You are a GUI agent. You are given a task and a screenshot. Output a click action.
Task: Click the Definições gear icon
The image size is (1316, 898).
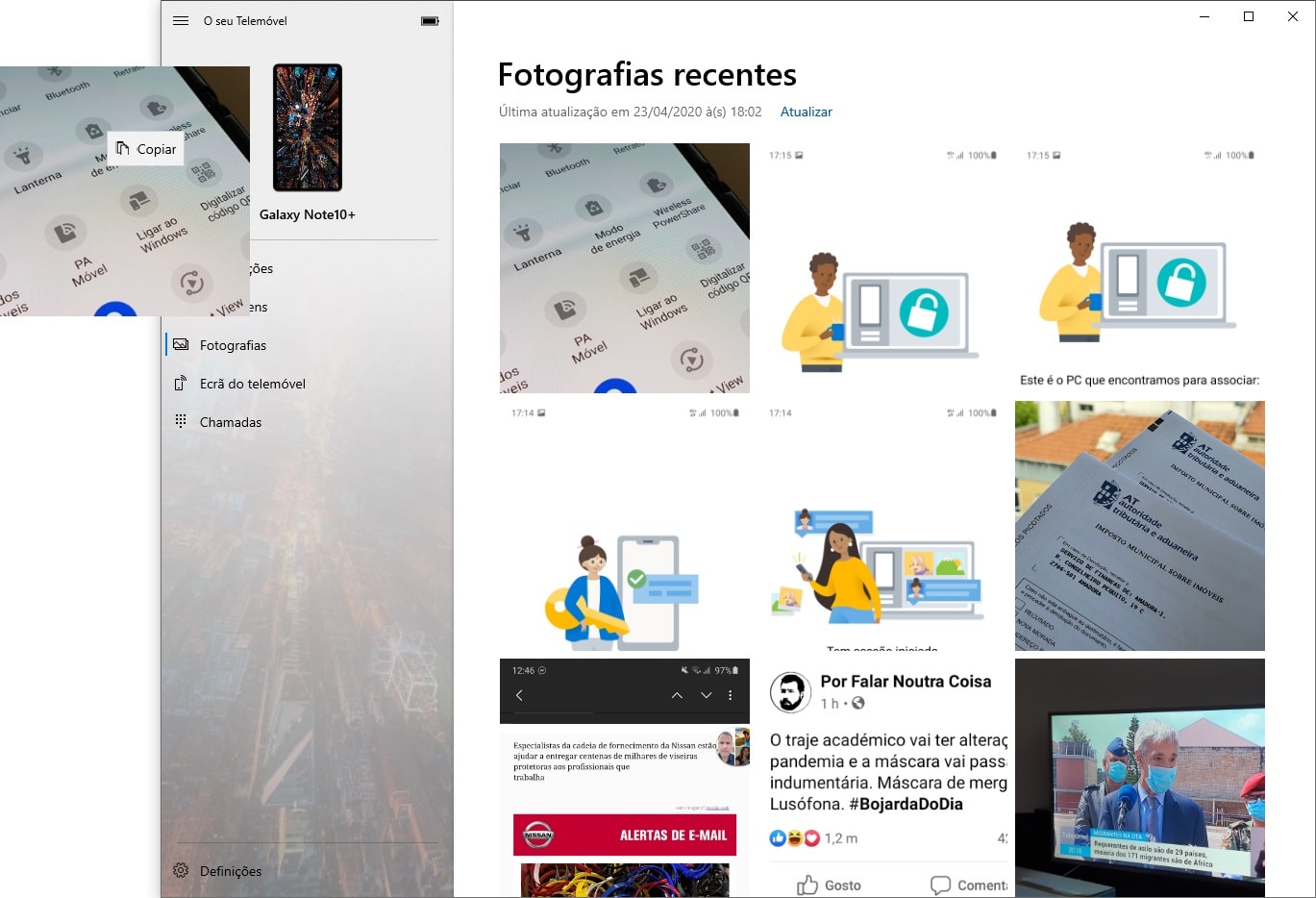click(x=181, y=870)
